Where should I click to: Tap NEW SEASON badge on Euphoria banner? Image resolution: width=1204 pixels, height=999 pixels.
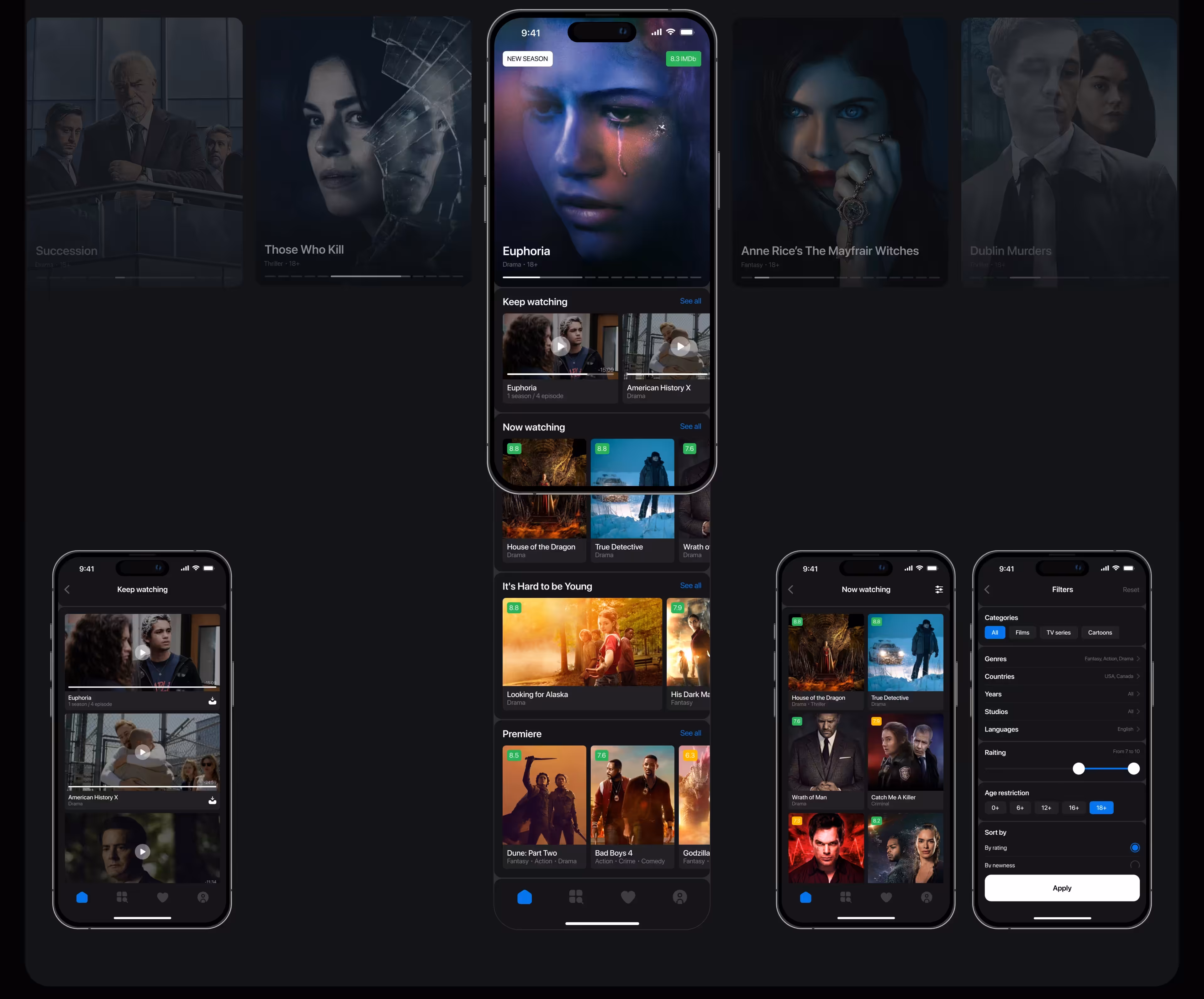coord(527,59)
